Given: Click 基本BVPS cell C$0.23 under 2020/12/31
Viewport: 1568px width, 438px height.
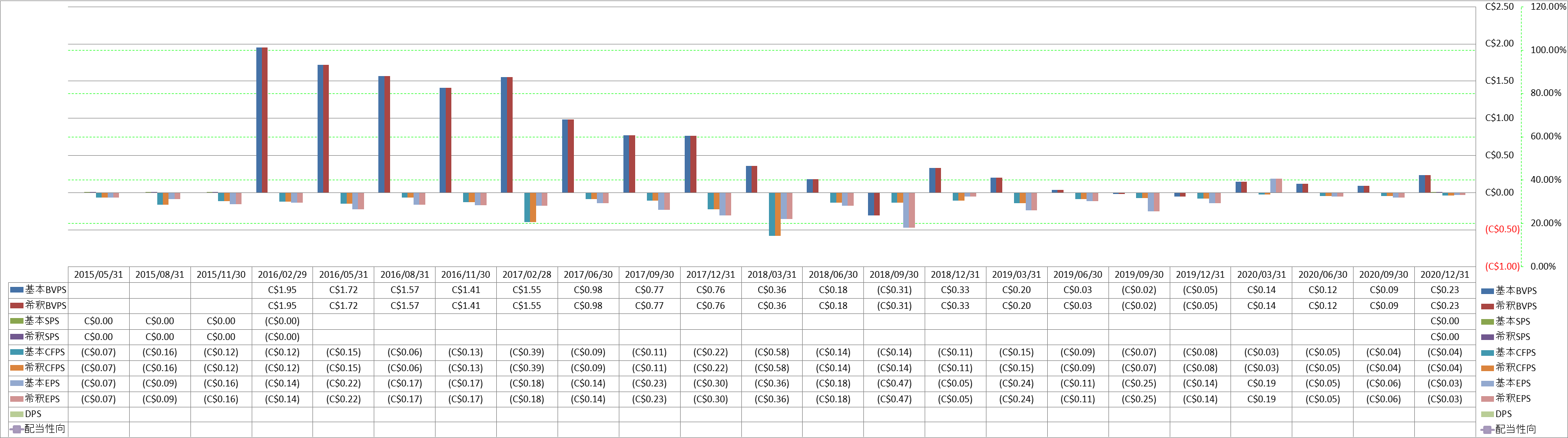Looking at the screenshot, I should click(x=1445, y=290).
